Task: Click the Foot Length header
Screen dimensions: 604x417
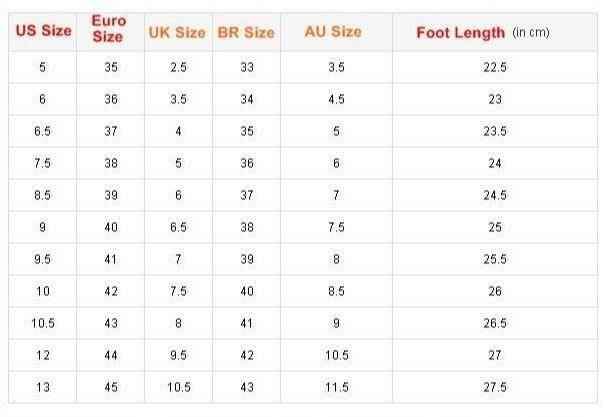Action: coord(495,32)
